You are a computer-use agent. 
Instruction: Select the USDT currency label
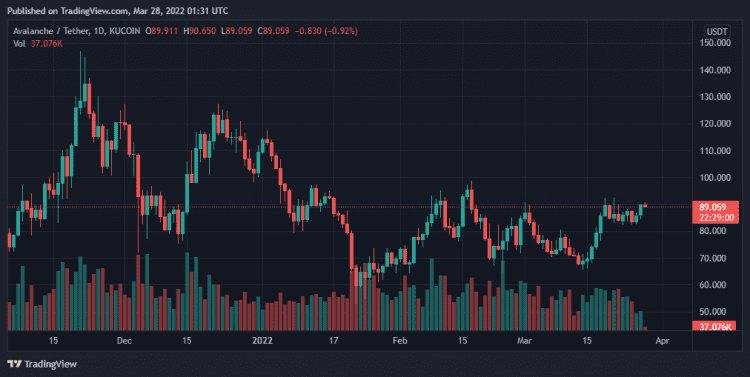pyautogui.click(x=717, y=32)
